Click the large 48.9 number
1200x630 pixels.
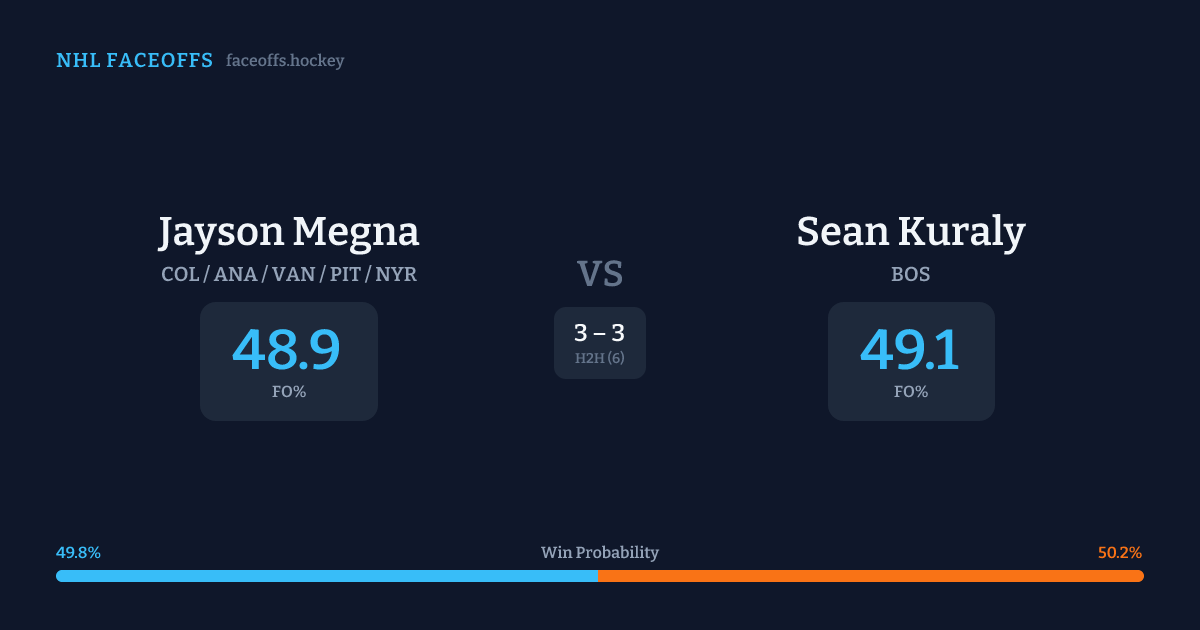pyautogui.click(x=287, y=350)
